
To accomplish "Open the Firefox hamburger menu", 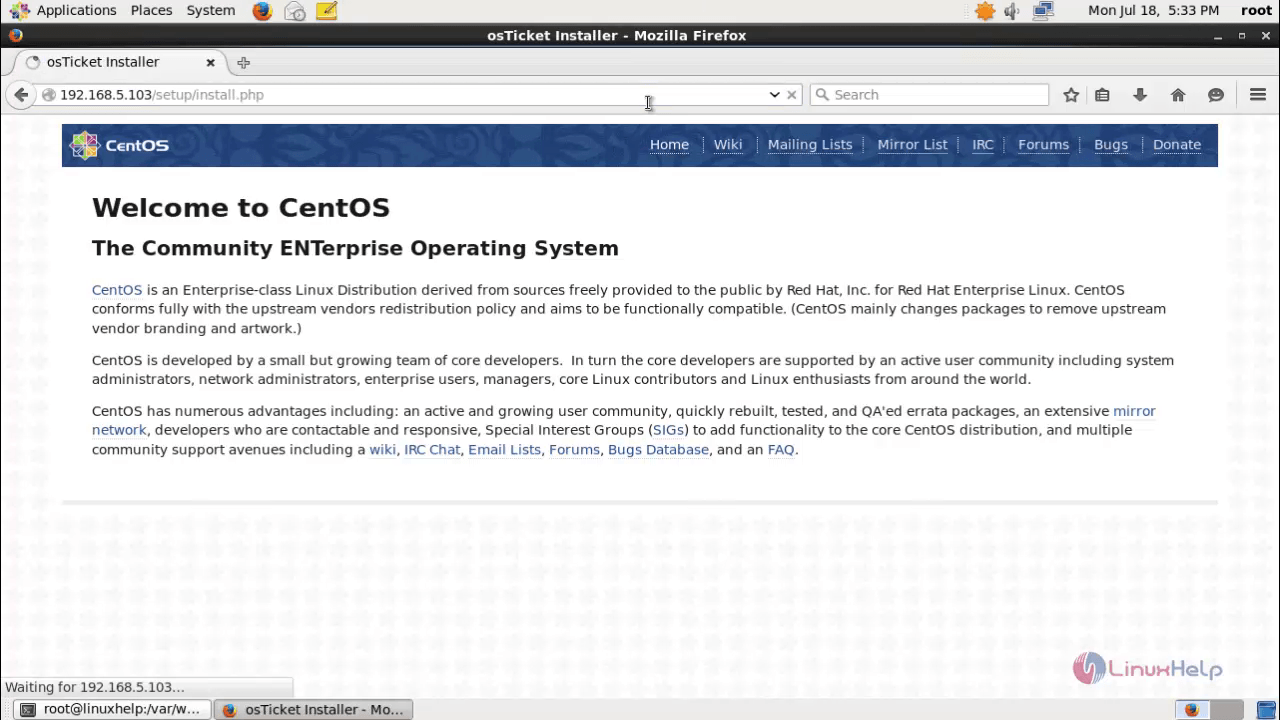I will 1258,95.
